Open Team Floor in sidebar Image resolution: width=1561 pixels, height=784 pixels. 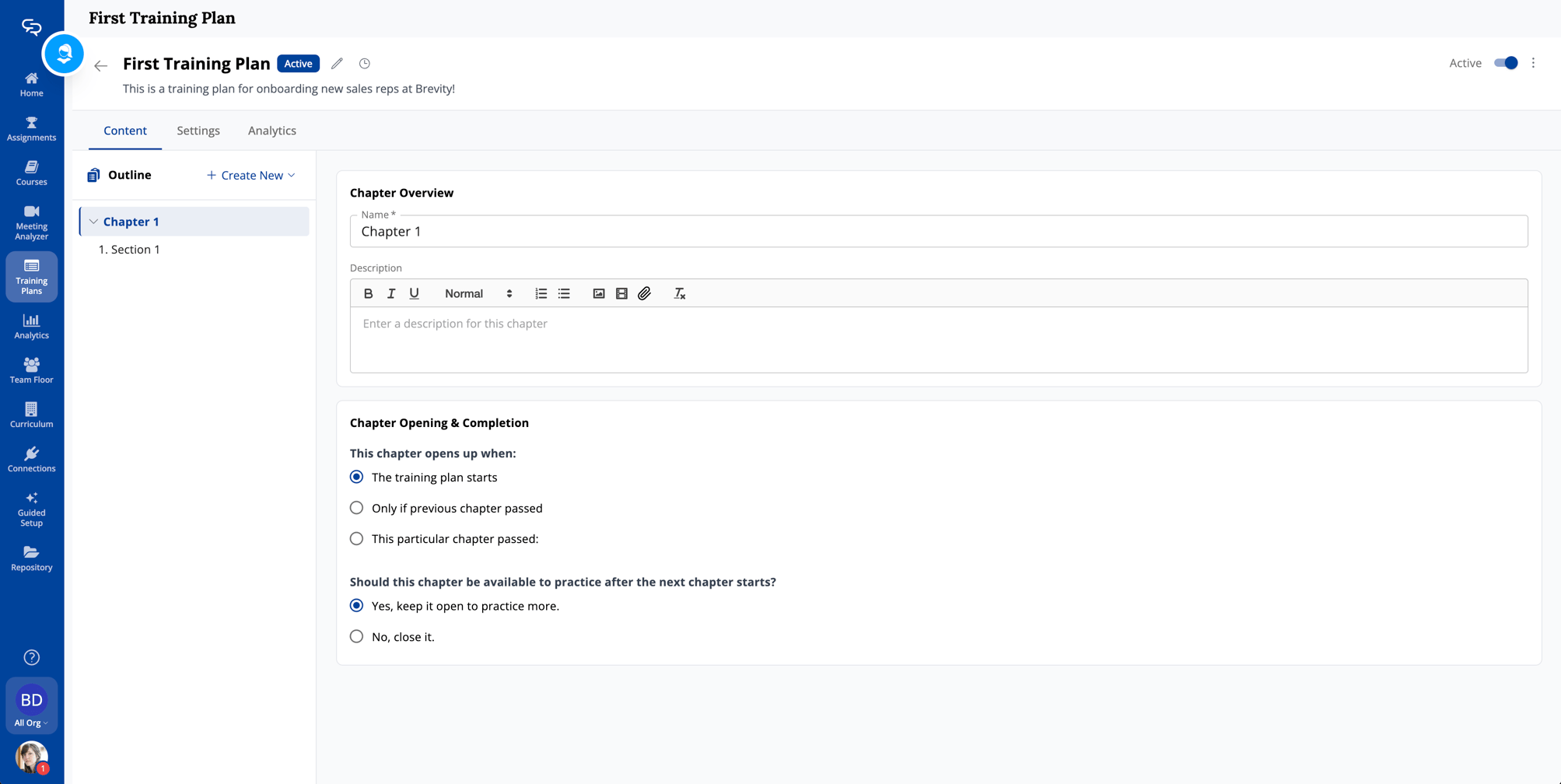31,371
